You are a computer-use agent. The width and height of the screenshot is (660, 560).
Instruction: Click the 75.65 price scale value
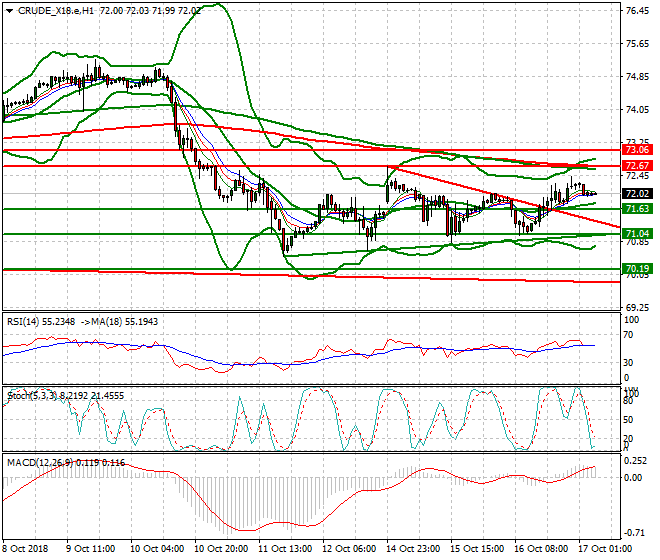pos(637,44)
